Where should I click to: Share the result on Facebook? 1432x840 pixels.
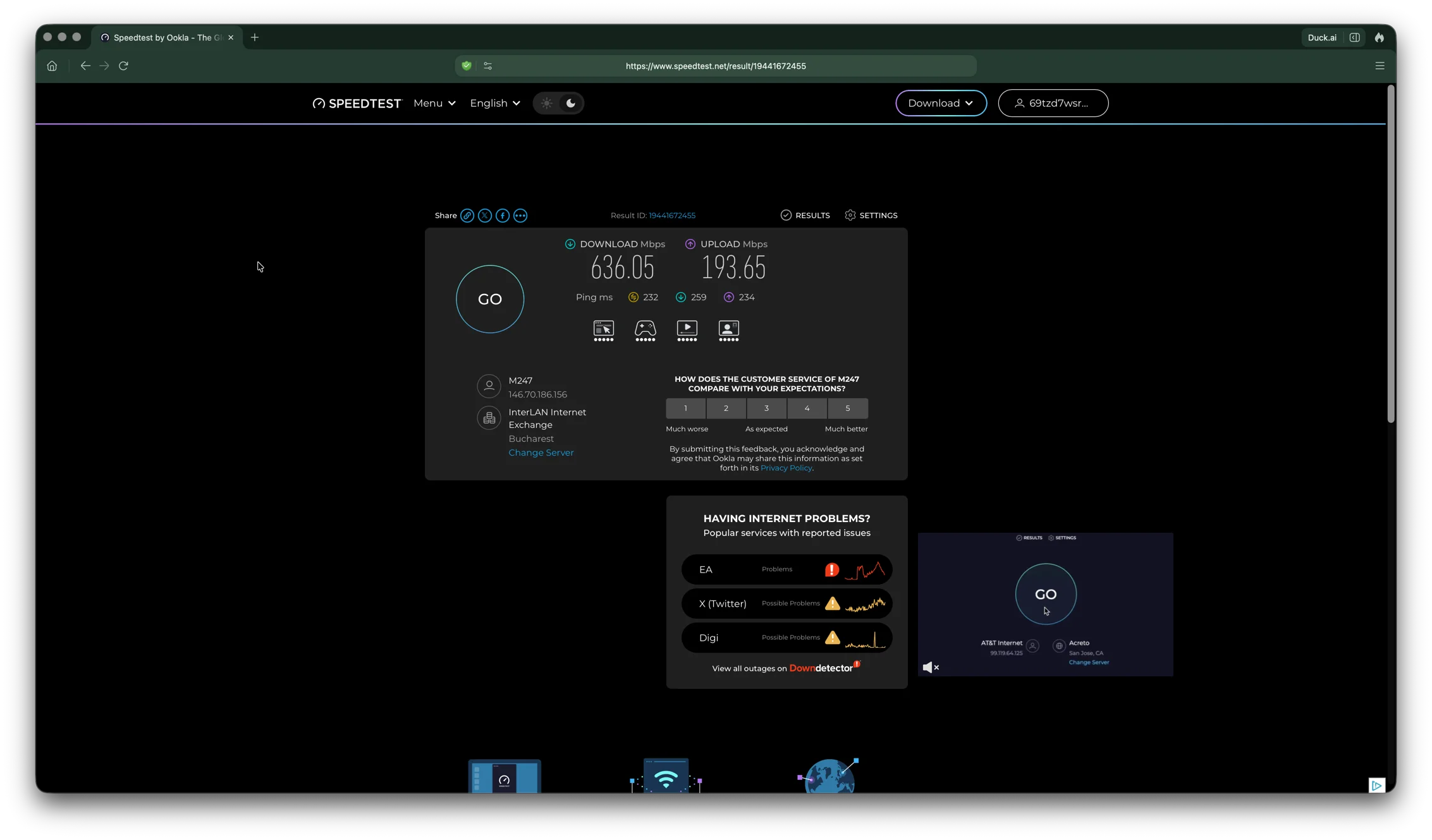tap(502, 216)
